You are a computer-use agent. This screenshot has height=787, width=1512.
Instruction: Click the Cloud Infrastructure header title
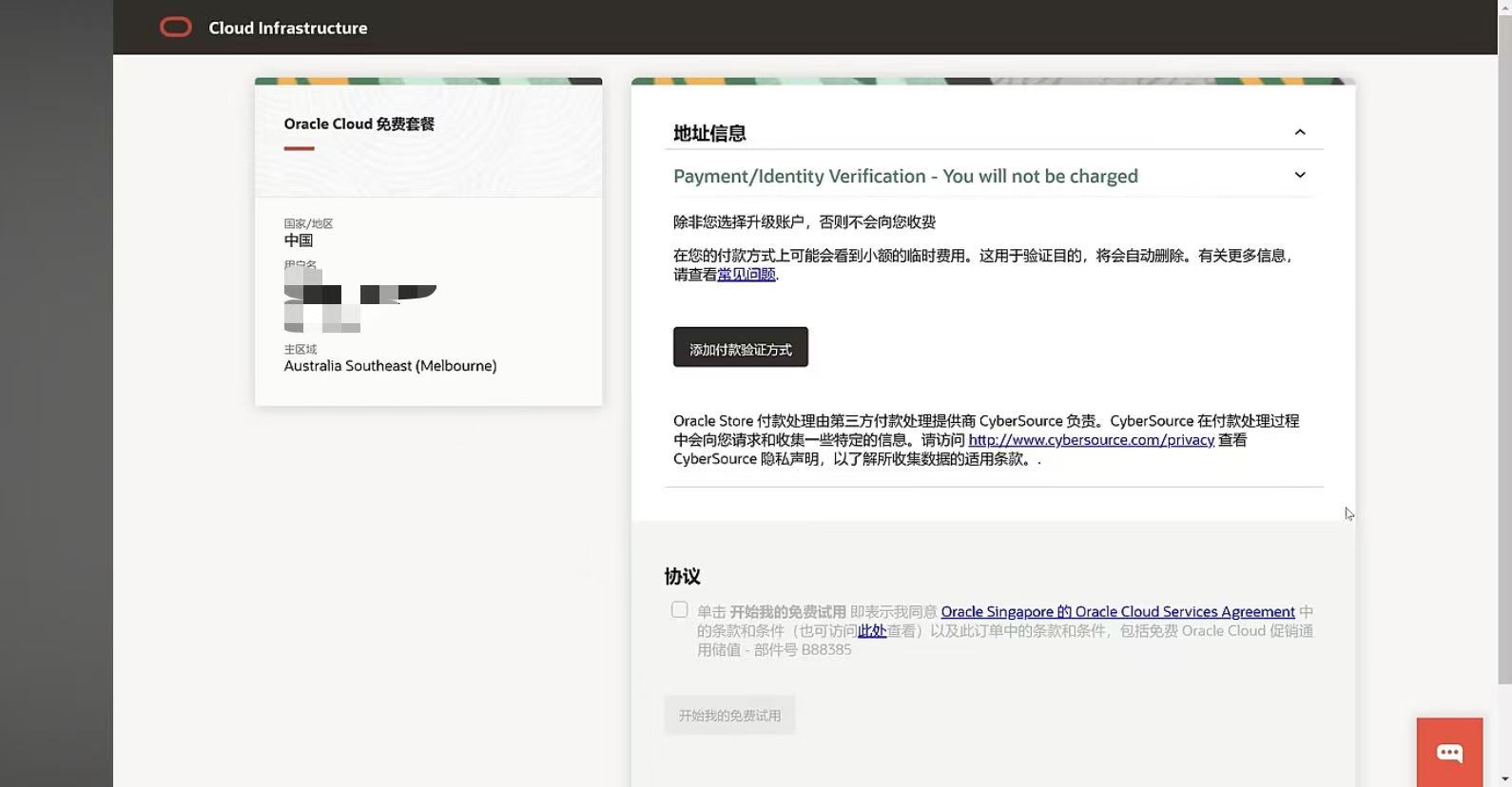288,28
